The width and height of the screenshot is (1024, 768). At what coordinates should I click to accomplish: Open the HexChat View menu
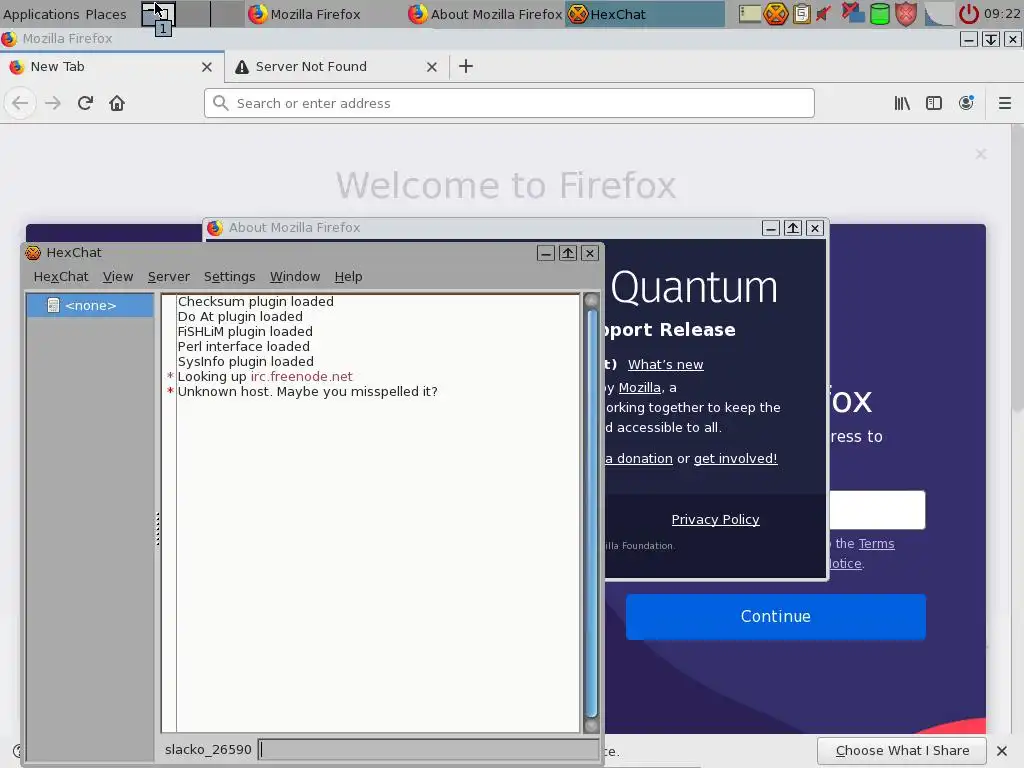pyautogui.click(x=118, y=276)
